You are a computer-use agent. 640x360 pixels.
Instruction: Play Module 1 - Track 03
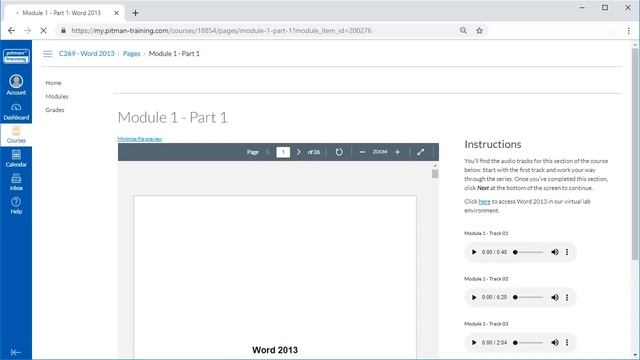474,342
